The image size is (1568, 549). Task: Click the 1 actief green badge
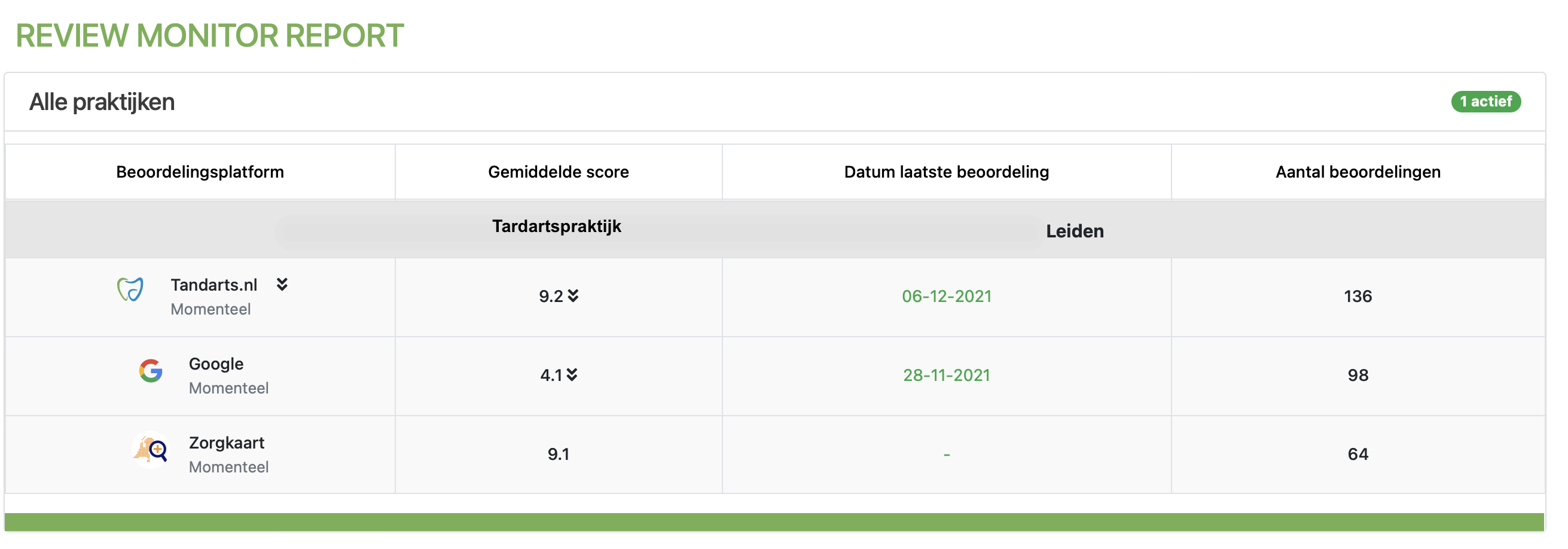(x=1486, y=102)
